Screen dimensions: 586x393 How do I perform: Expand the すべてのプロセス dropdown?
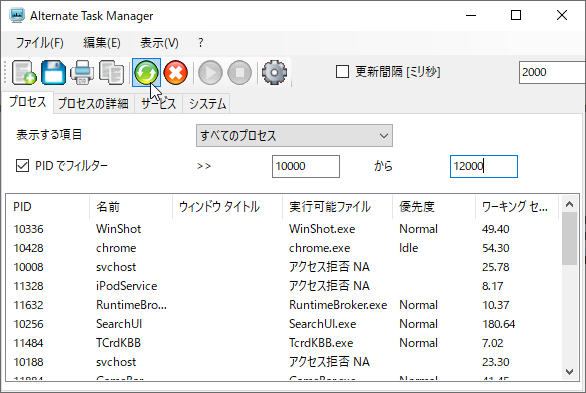[x=294, y=135]
